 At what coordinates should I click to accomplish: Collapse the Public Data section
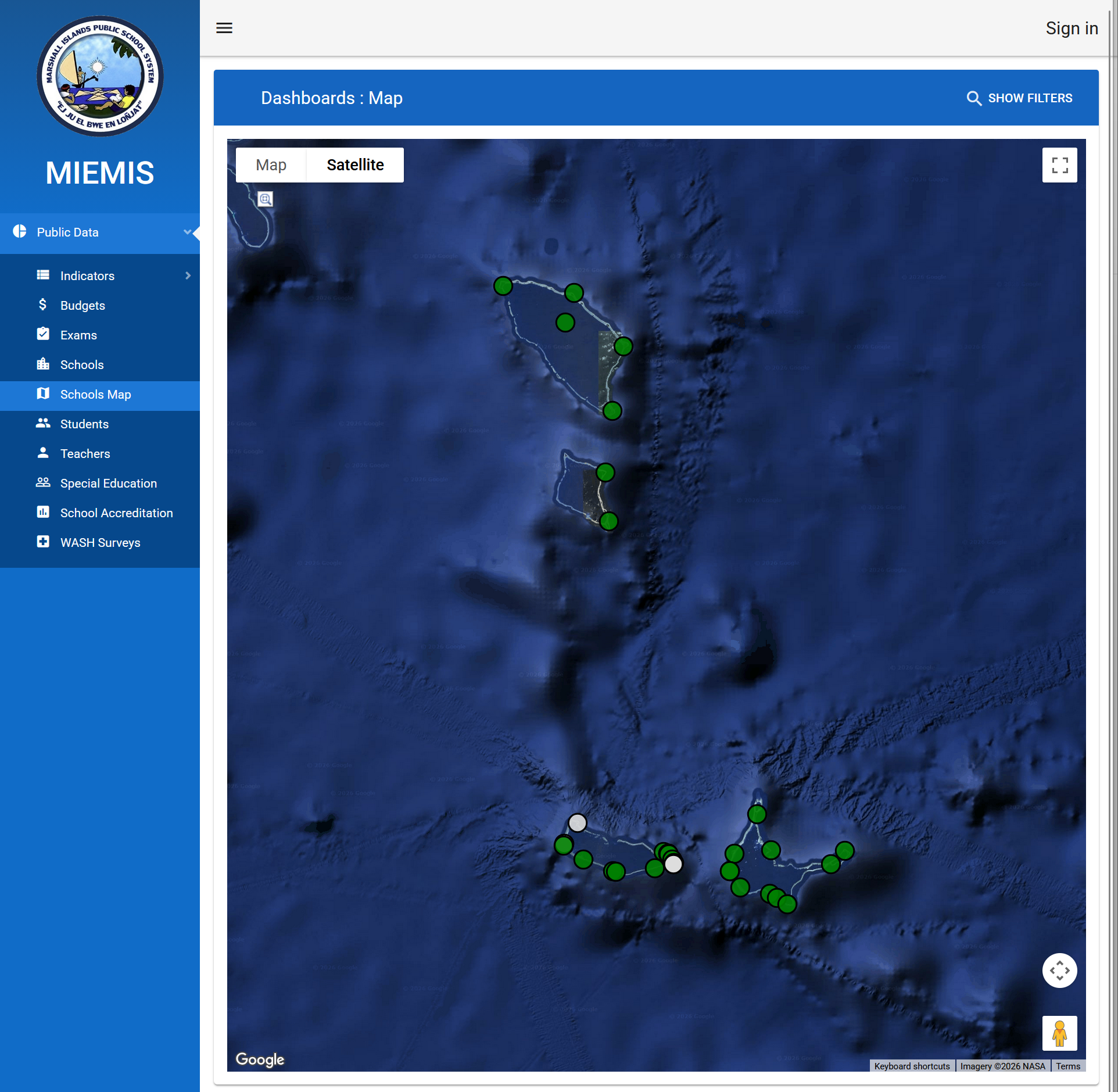[x=187, y=232]
